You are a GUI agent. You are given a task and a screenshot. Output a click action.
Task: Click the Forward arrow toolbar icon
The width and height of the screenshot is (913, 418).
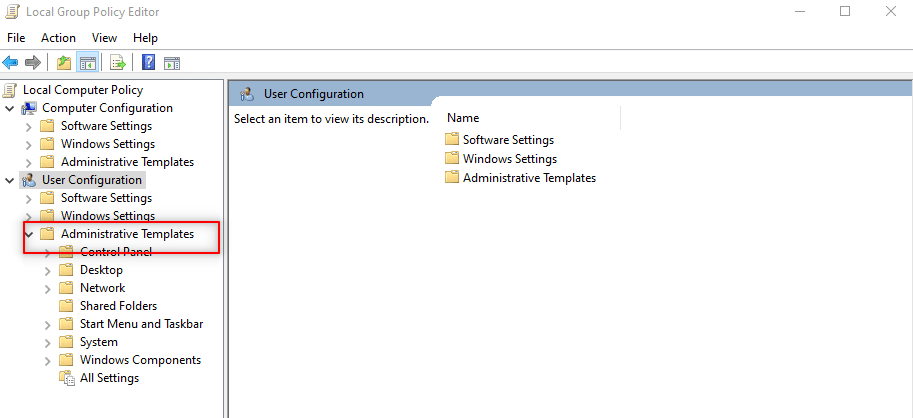click(33, 62)
